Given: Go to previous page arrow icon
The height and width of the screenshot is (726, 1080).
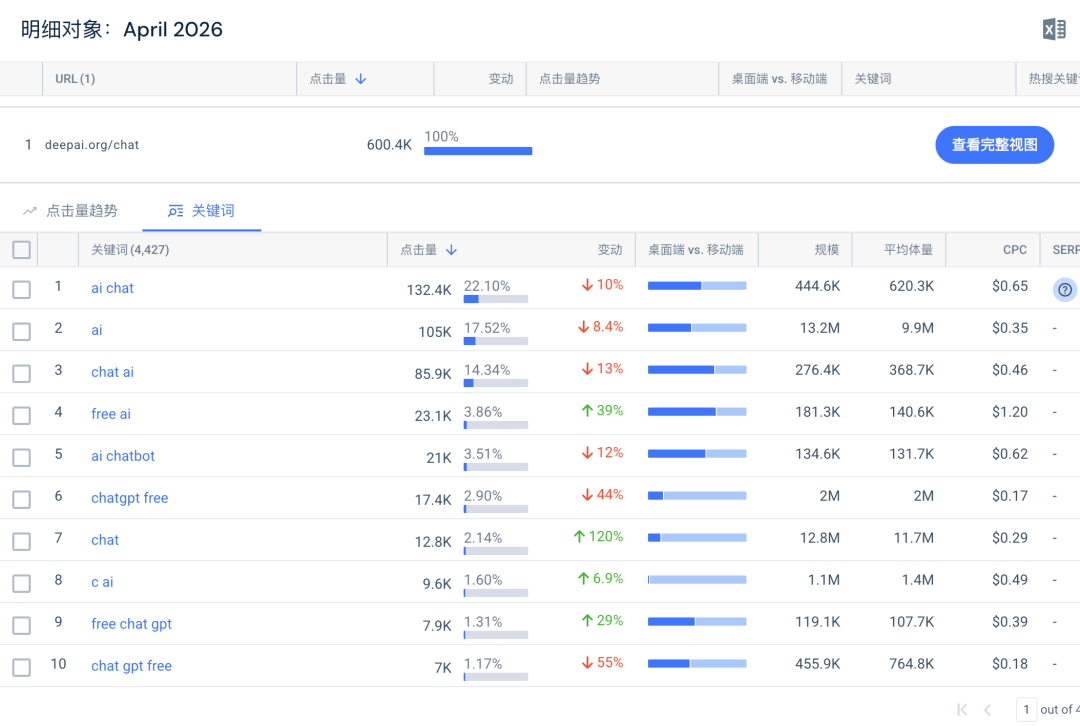Looking at the screenshot, I should pyautogui.click(x=988, y=709).
